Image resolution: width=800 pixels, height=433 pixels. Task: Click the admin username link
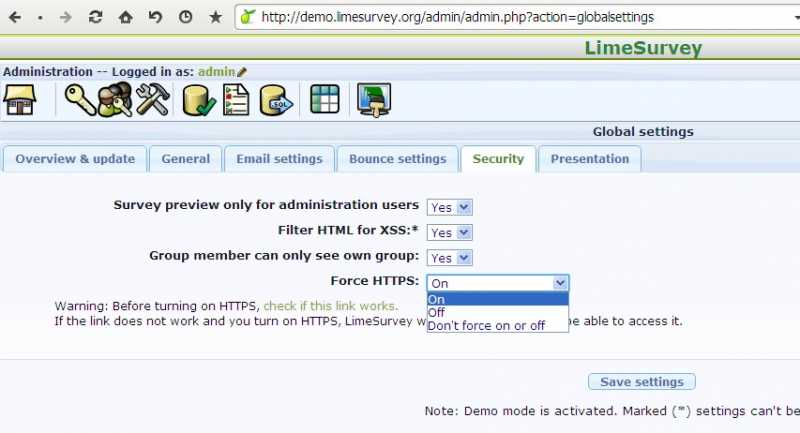[216, 72]
